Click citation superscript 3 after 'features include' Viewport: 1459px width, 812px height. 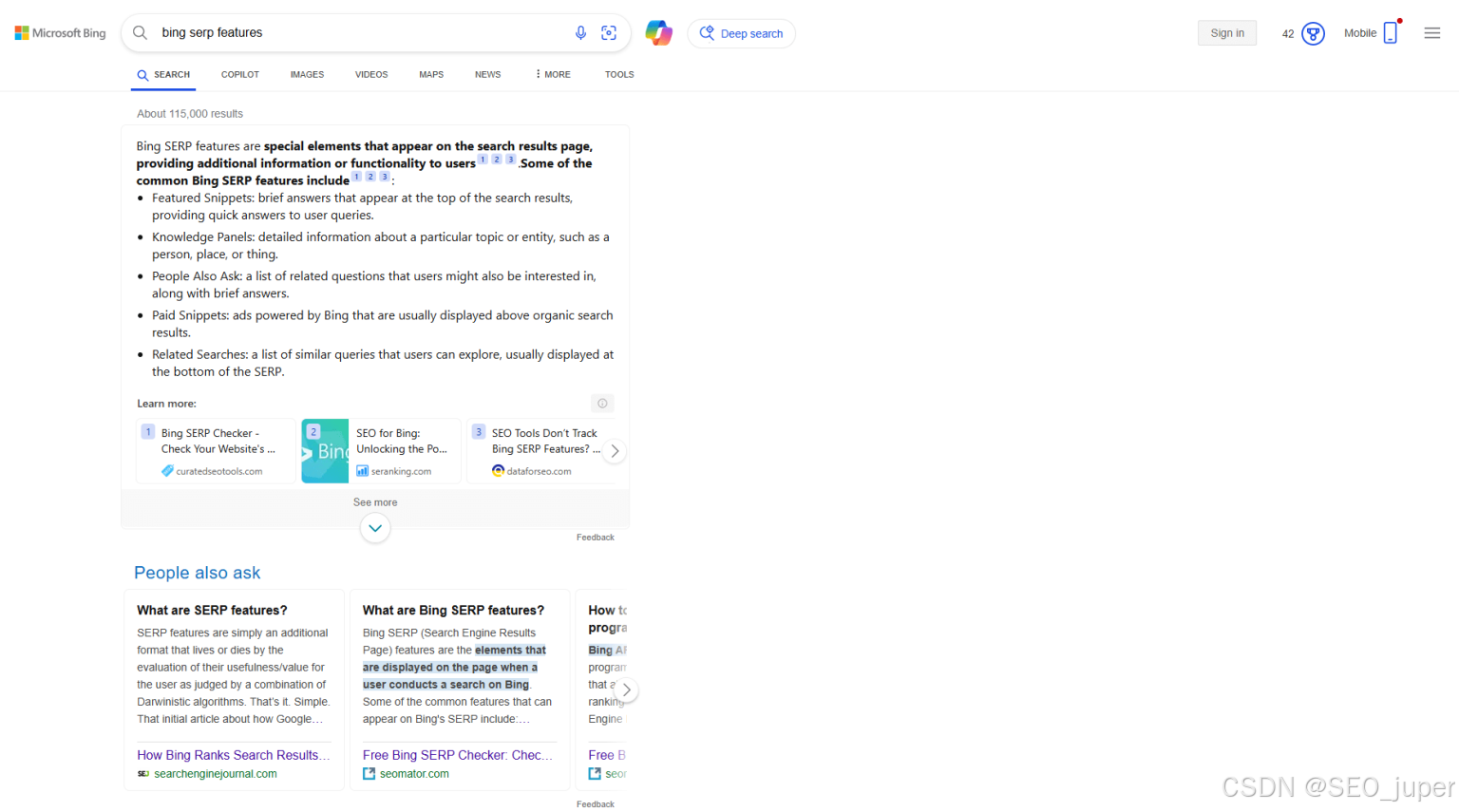tap(385, 177)
